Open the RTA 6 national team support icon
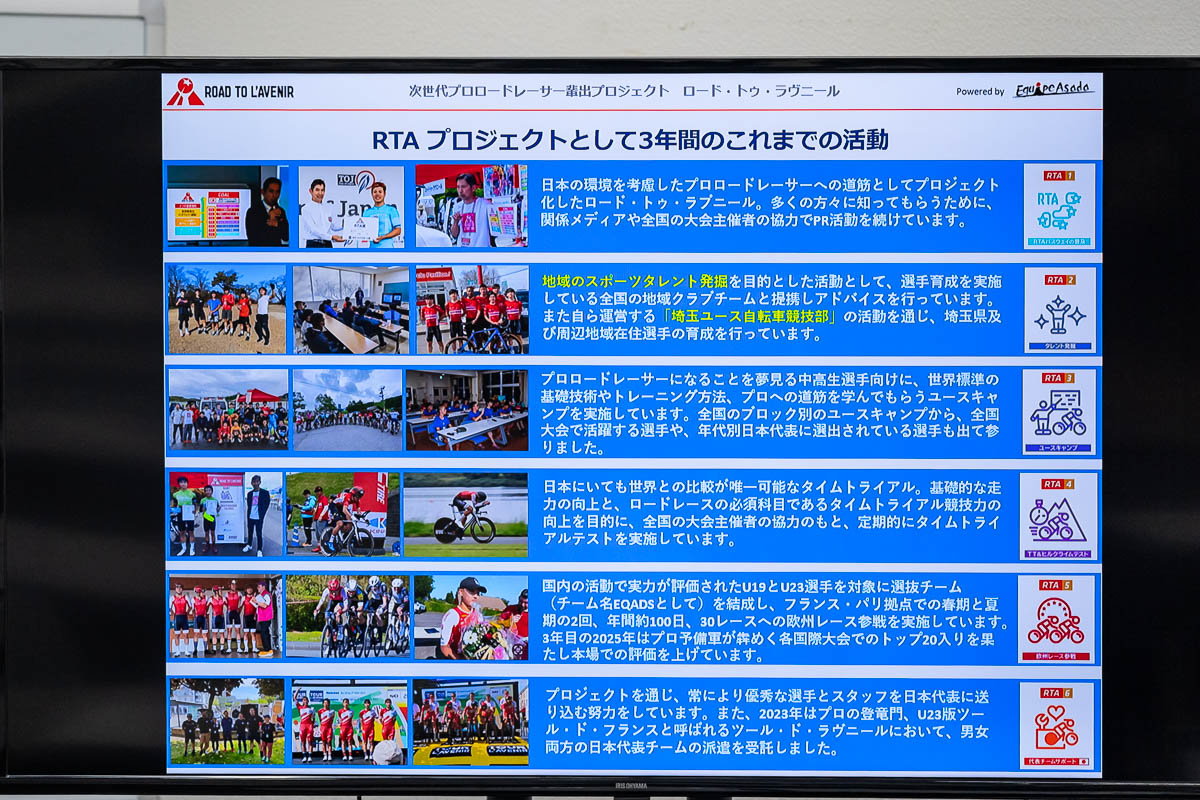The width and height of the screenshot is (1200, 800). click(1056, 725)
